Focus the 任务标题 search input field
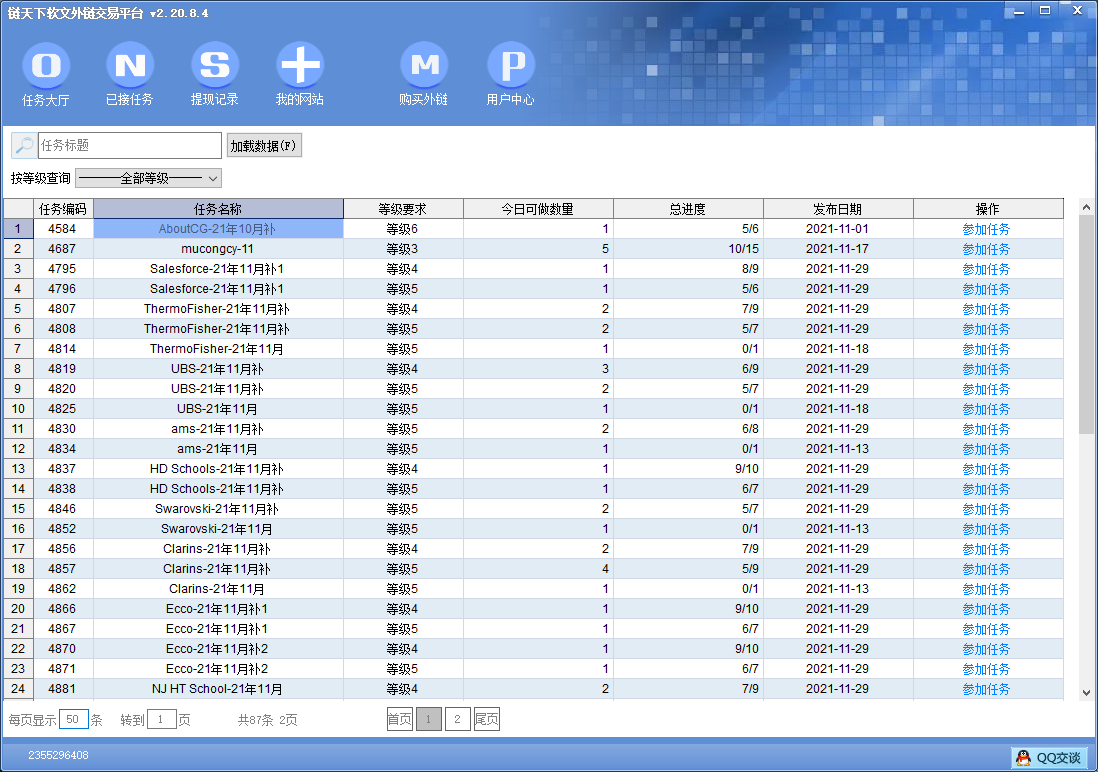Screen dimensions: 1098x772 coord(130,146)
